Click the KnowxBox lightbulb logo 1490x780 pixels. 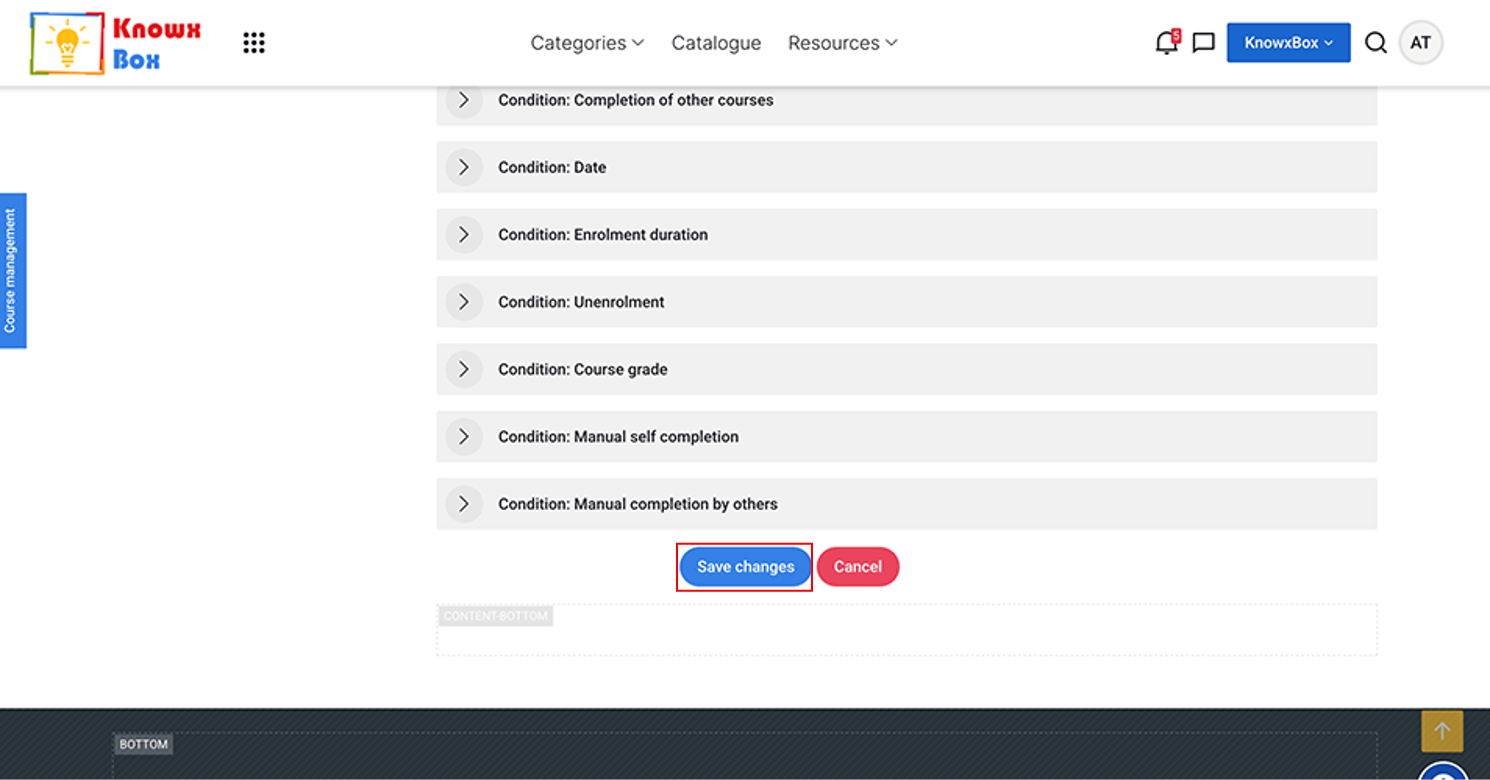click(x=116, y=43)
